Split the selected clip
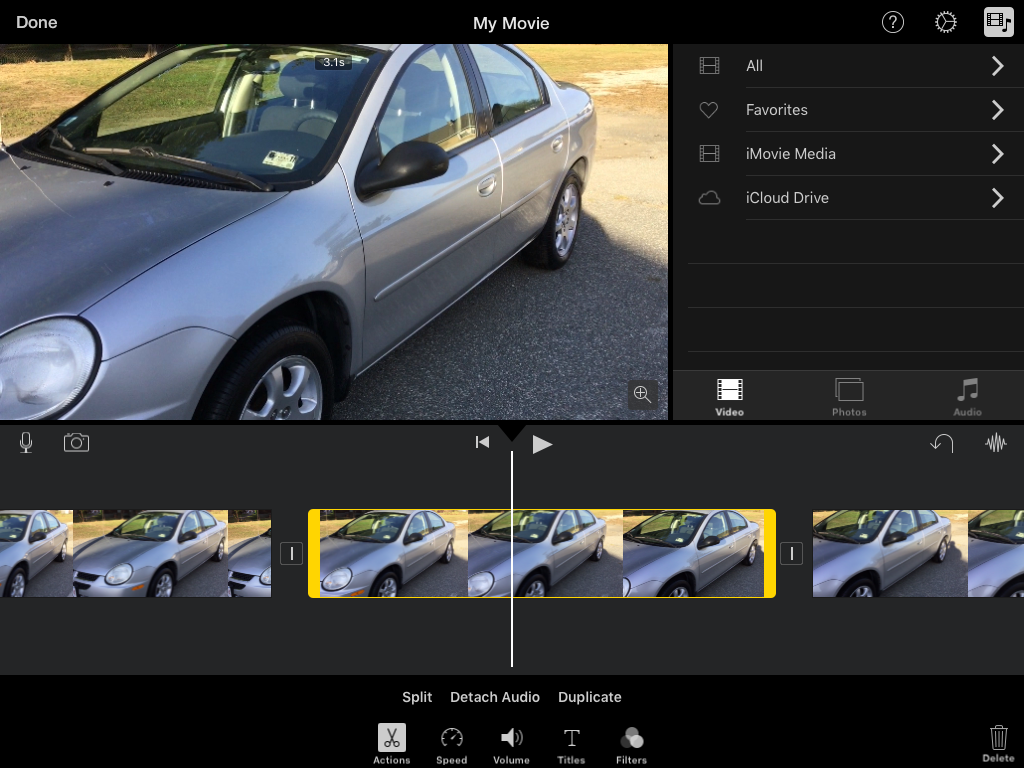Screen dimensions: 1024x768 pos(417,697)
